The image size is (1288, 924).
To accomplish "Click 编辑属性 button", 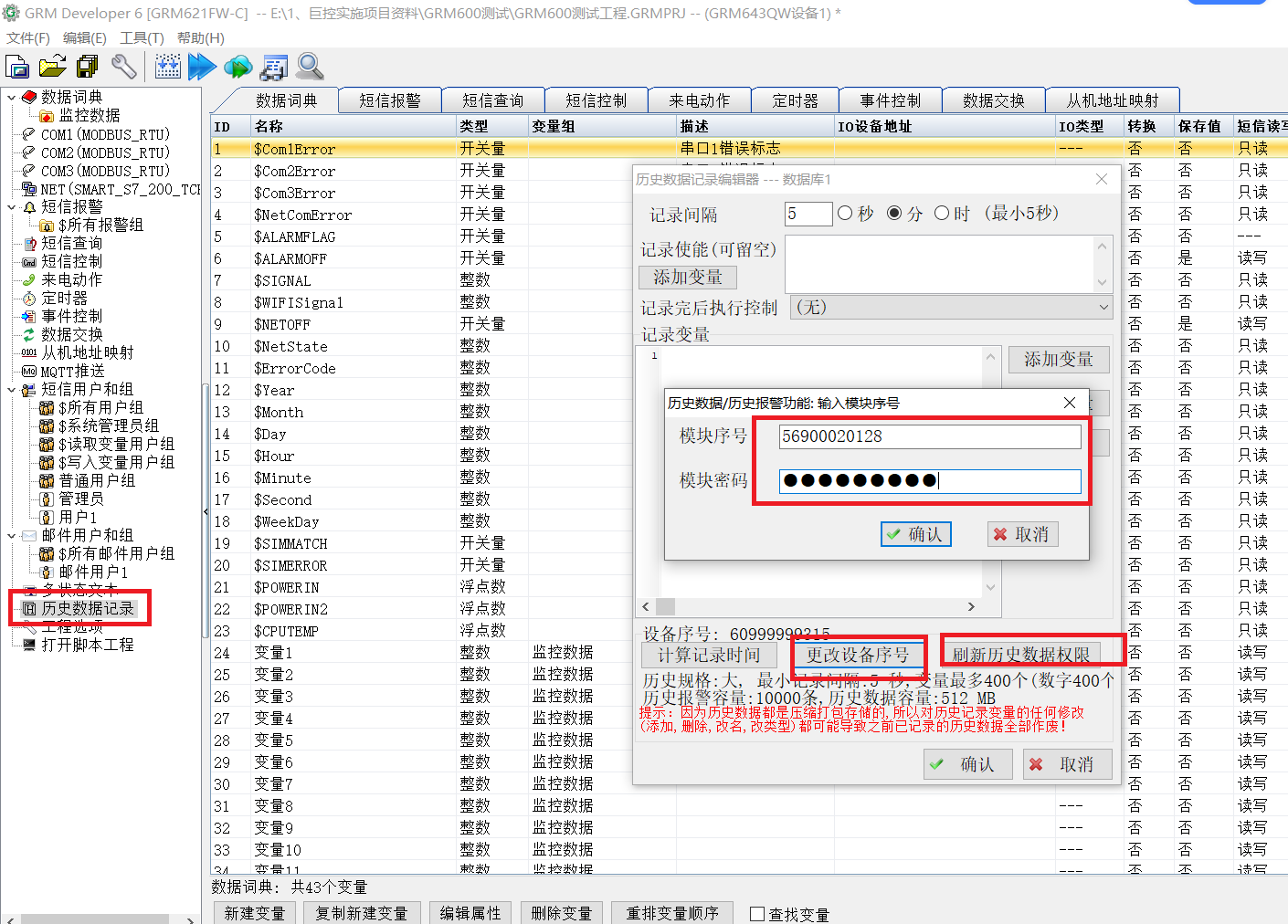I will [470, 913].
